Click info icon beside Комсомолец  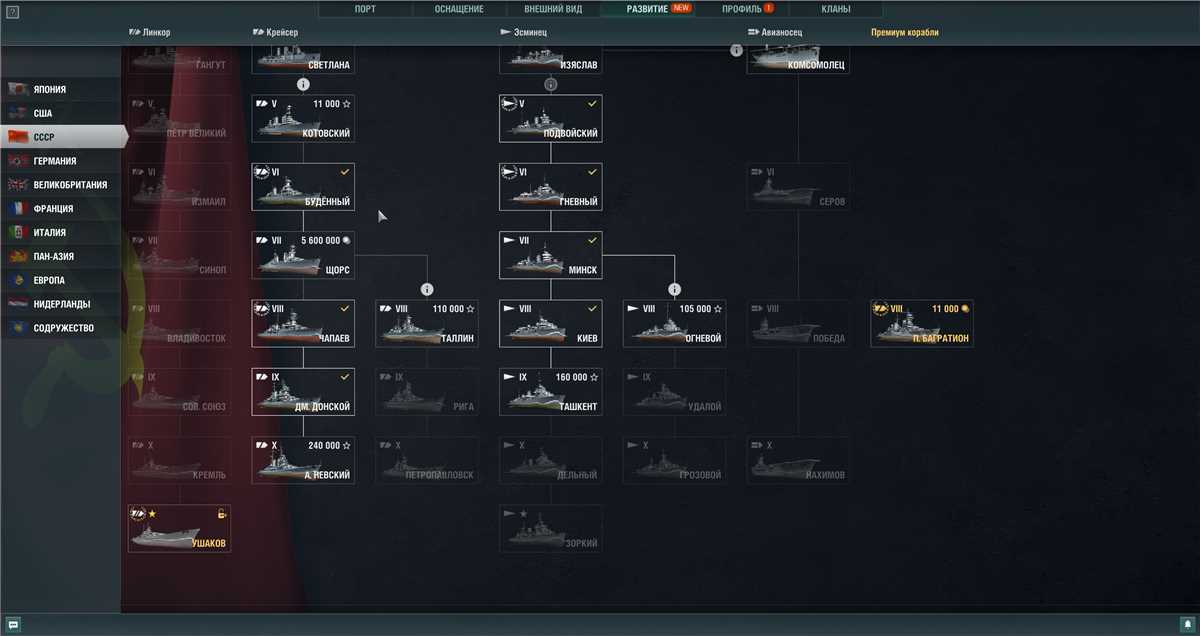coord(737,50)
